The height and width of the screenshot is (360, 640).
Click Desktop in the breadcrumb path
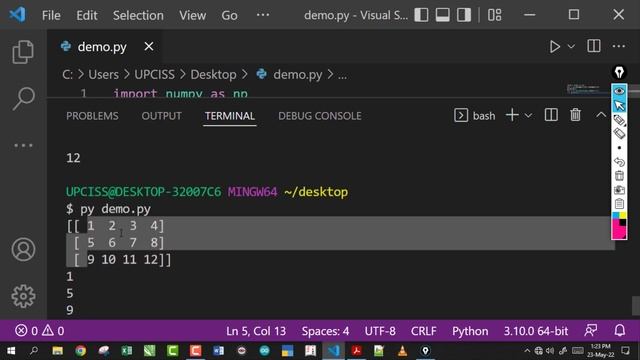pos(213,75)
